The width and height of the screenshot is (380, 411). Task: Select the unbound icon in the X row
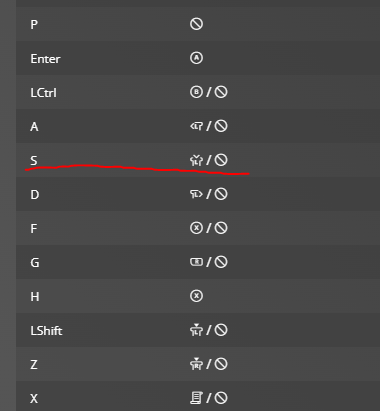pos(221,398)
